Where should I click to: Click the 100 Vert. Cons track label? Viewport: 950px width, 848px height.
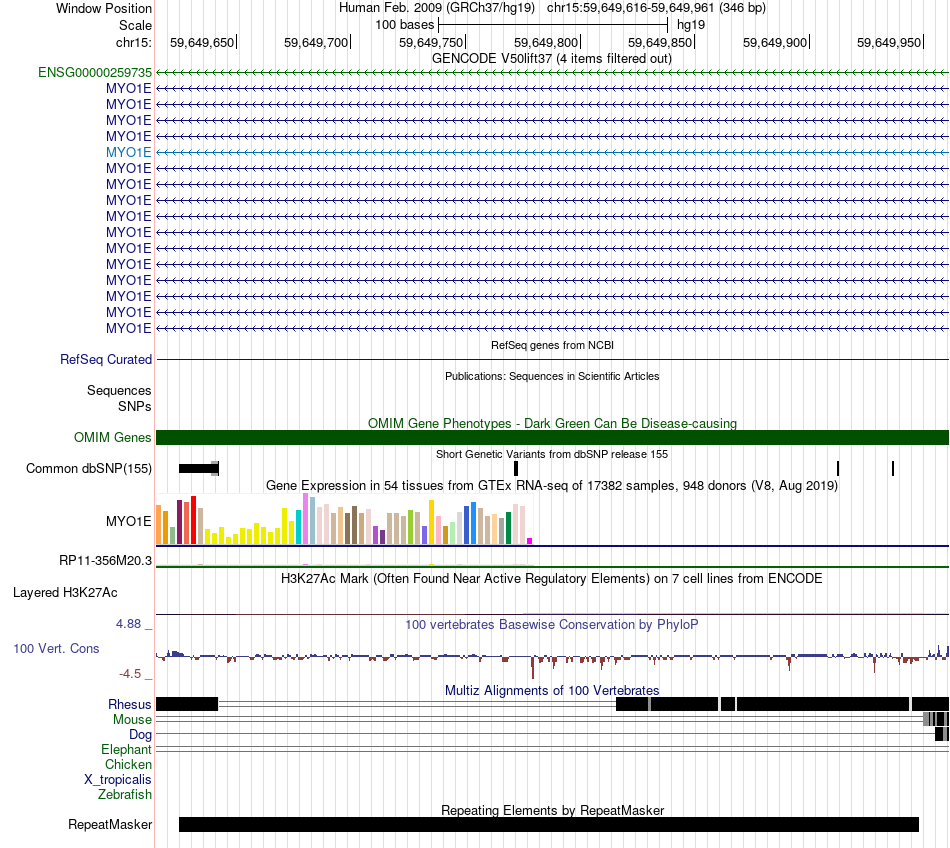tap(56, 649)
